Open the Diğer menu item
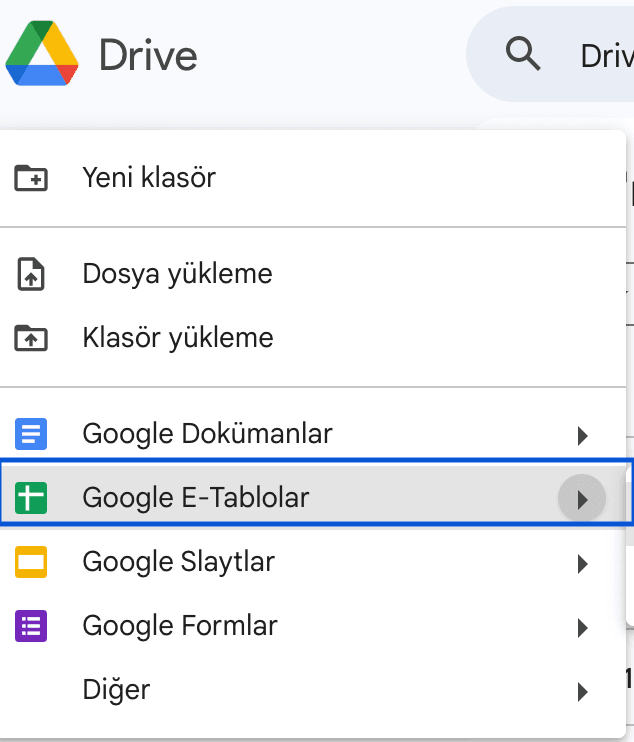 pos(313,690)
